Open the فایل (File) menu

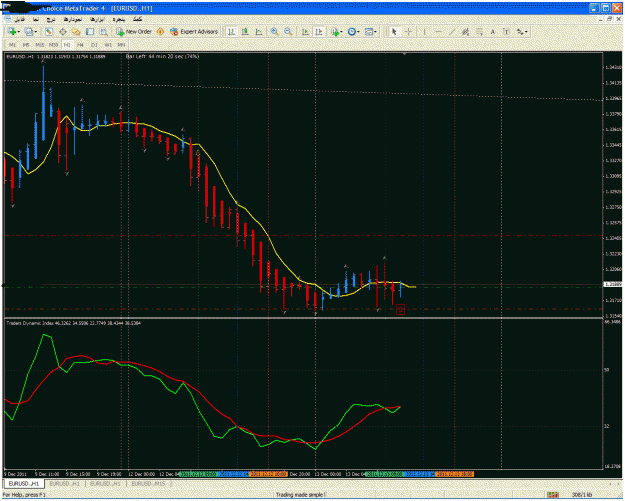point(19,19)
